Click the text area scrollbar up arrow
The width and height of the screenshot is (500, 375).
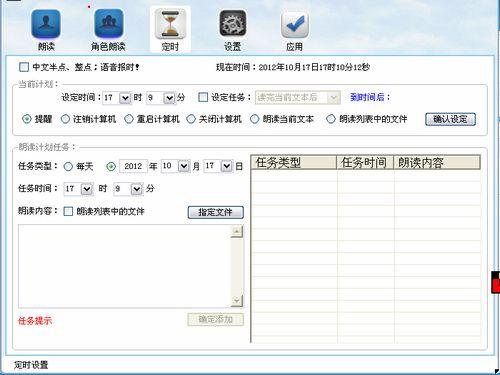[237, 231]
